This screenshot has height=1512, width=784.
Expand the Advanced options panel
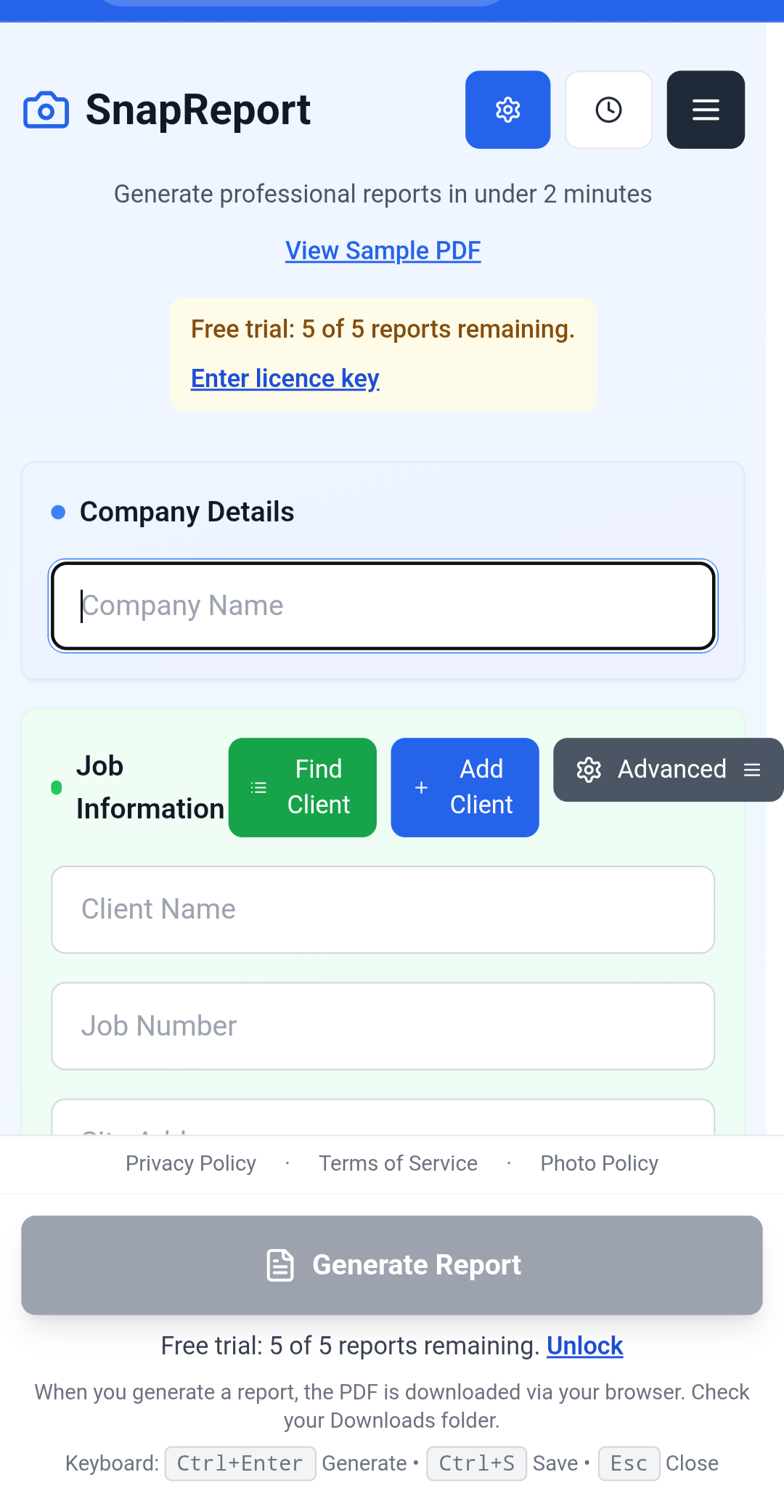point(668,770)
